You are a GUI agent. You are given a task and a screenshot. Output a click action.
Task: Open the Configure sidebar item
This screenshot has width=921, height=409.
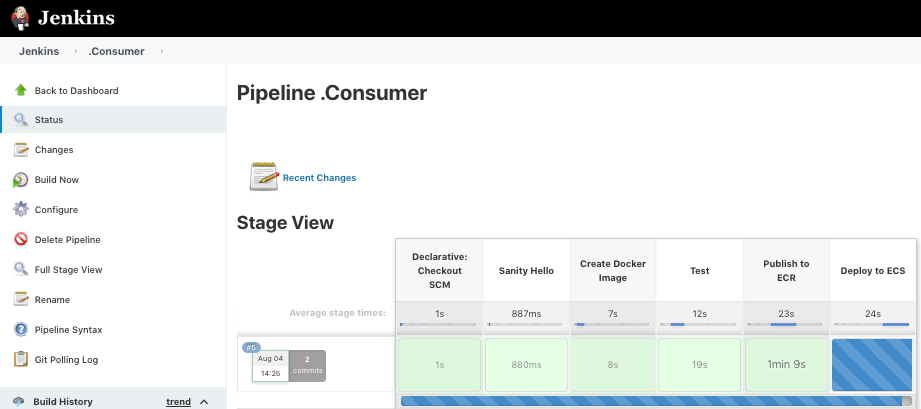click(56, 210)
